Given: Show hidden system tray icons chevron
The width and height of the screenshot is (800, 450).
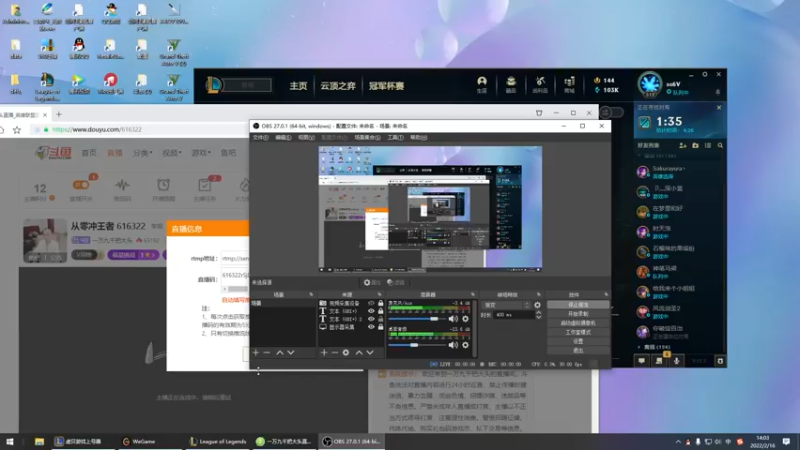Looking at the screenshot, I should (678, 442).
